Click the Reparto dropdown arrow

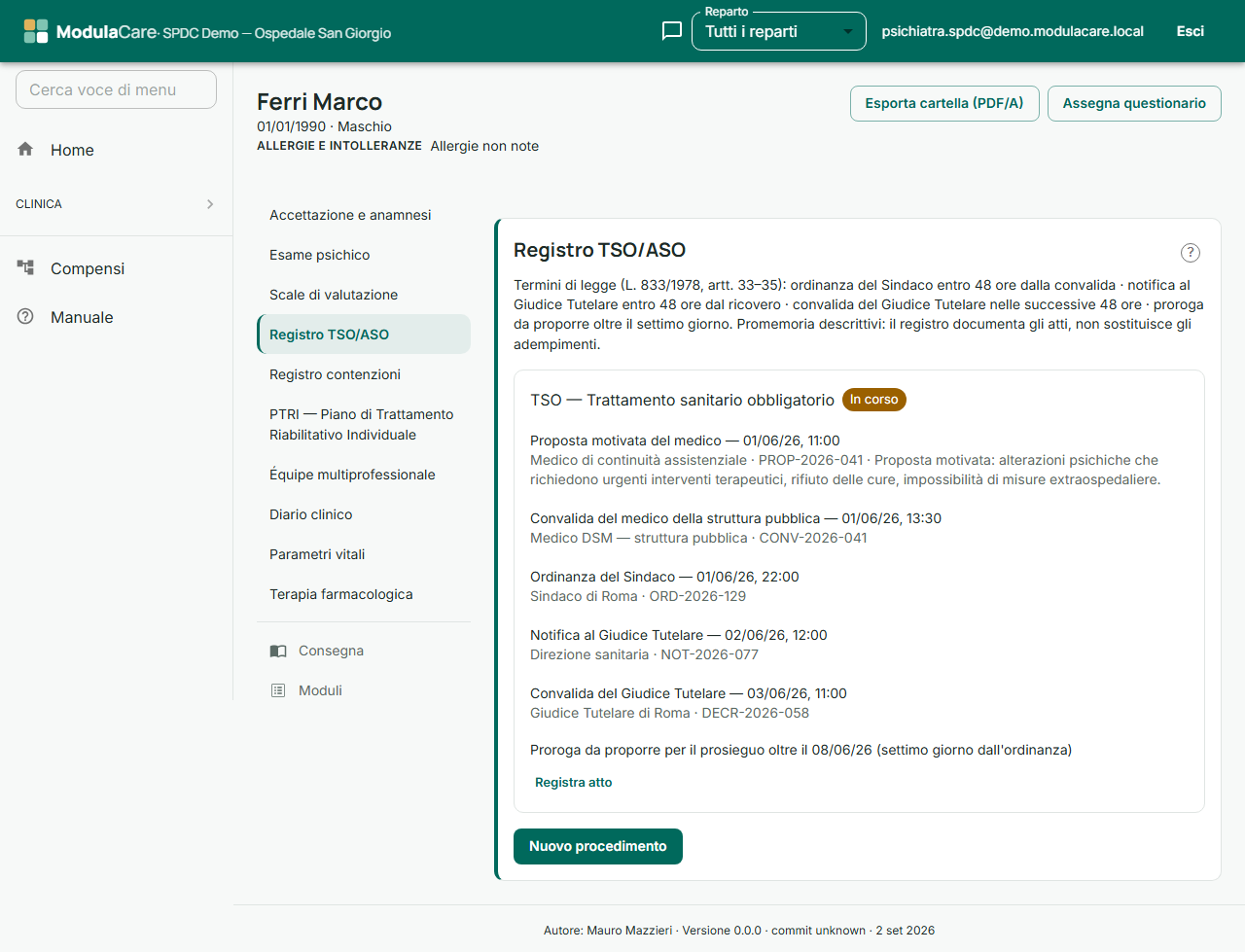[x=848, y=32]
